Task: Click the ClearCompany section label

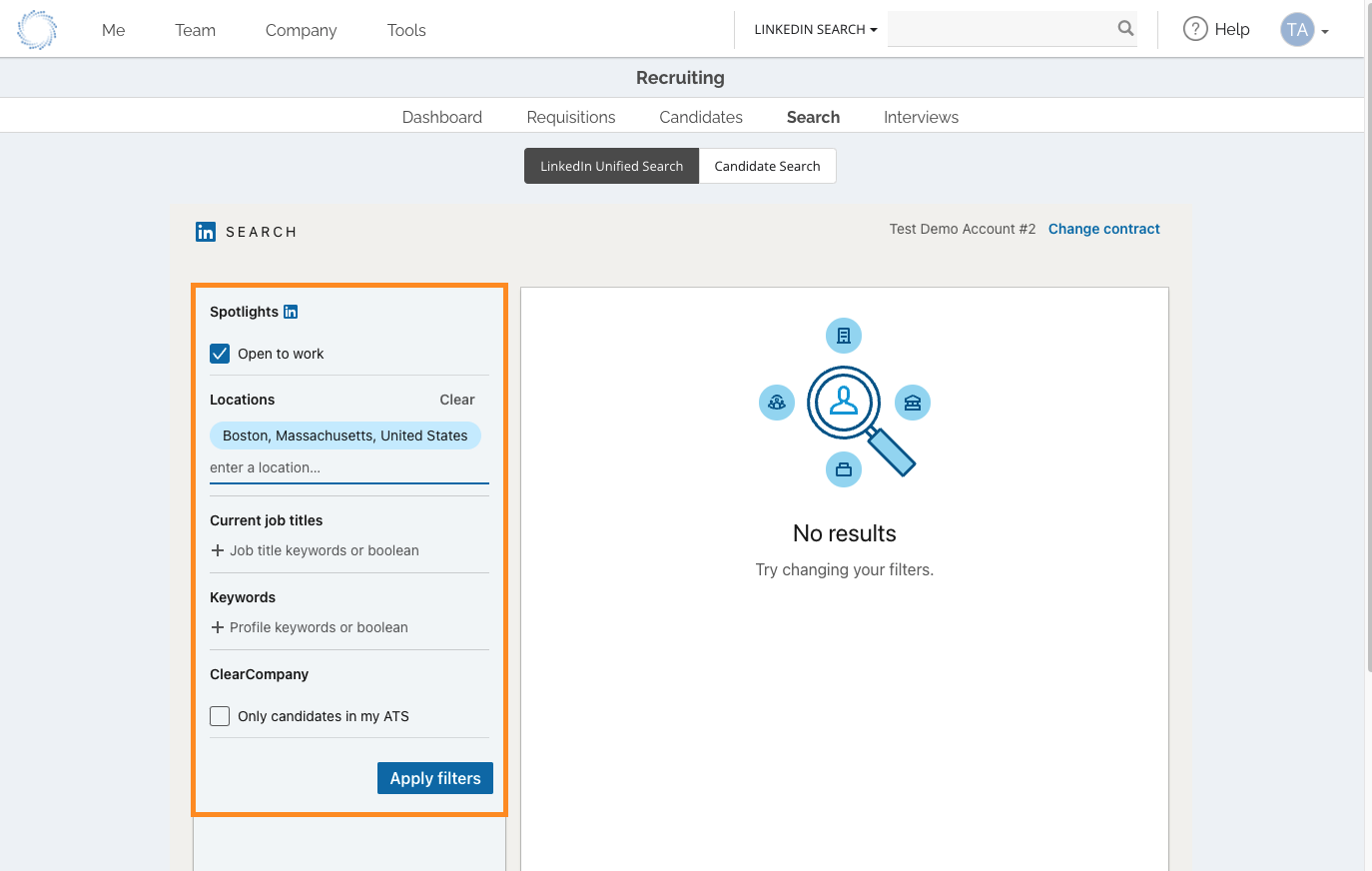Action: [x=260, y=674]
